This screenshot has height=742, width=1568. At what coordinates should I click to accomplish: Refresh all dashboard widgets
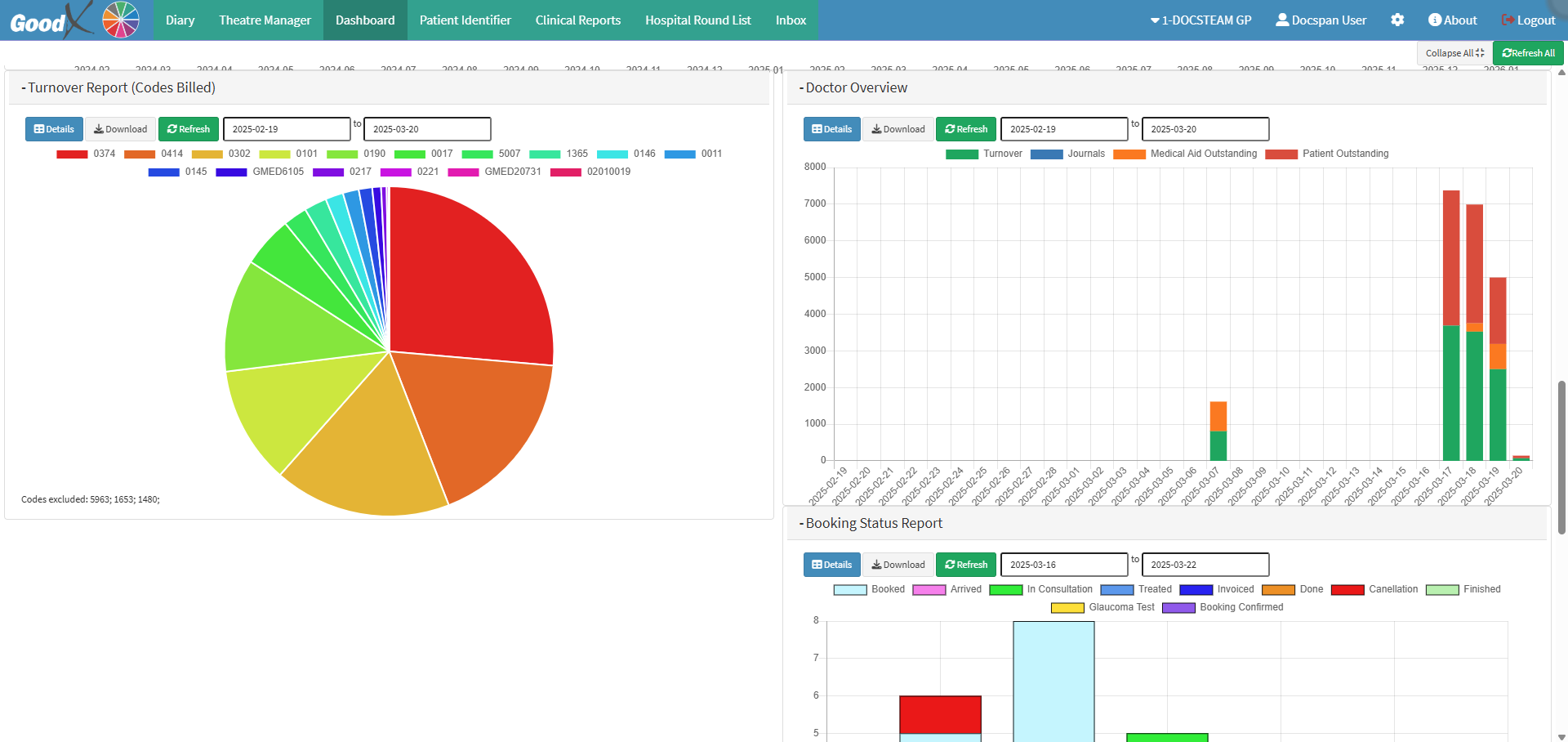click(x=1528, y=53)
